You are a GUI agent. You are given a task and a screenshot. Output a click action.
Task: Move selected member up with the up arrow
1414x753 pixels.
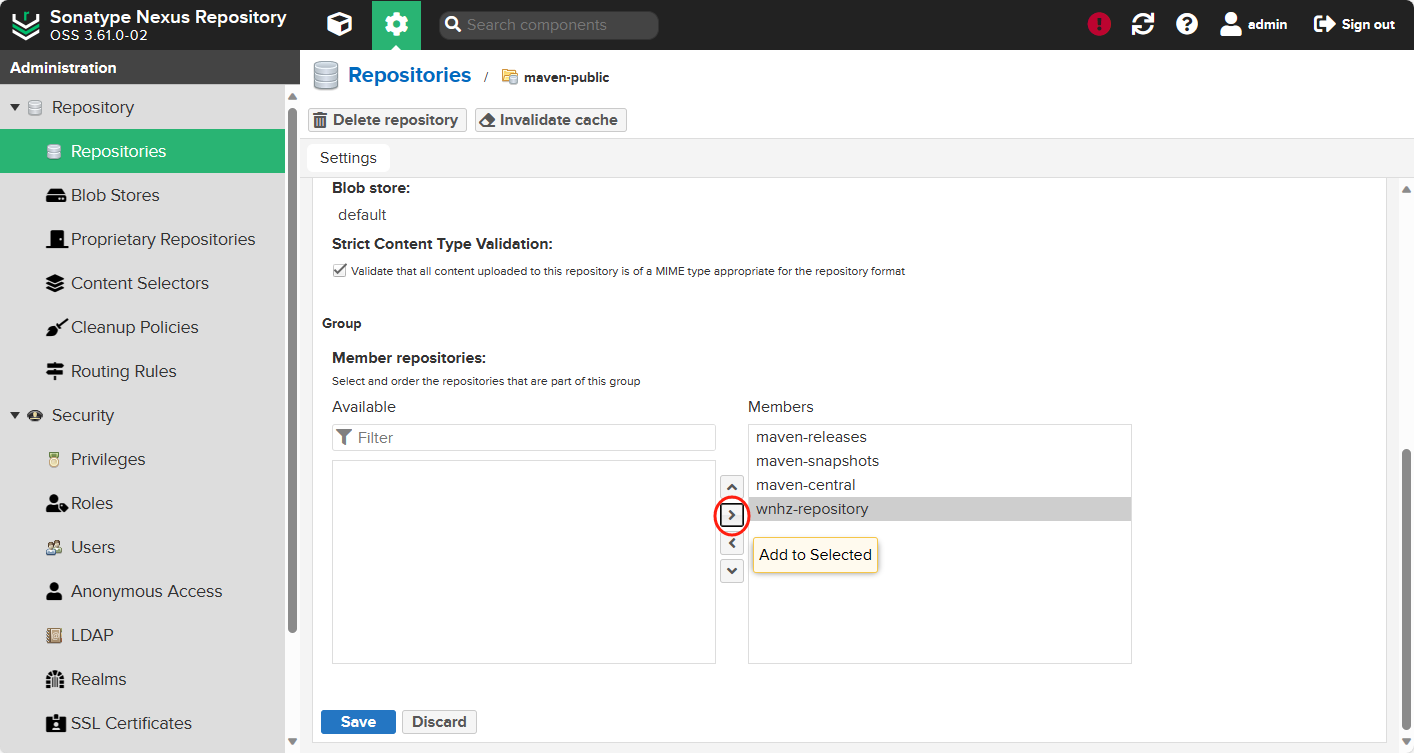732,487
